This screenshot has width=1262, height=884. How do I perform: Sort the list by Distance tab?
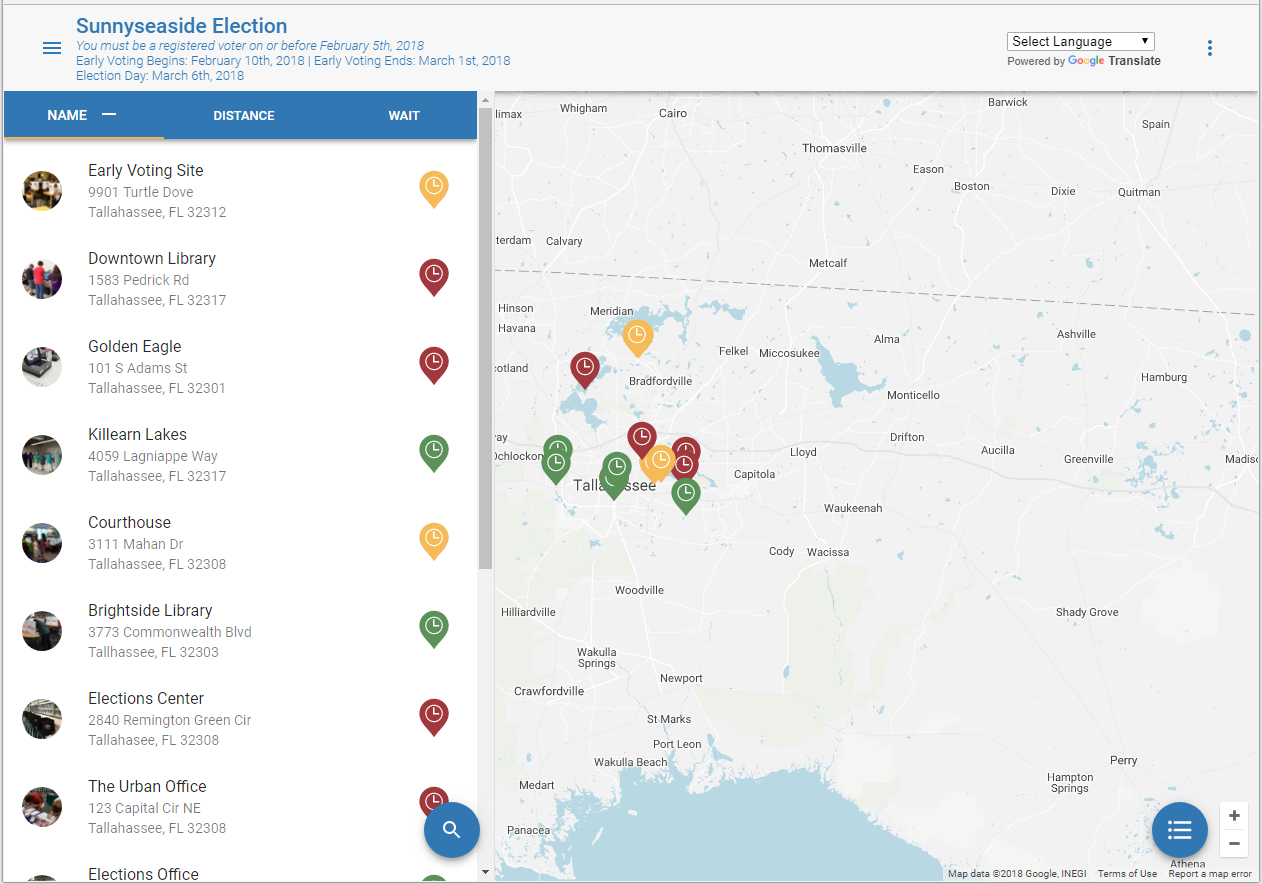tap(244, 115)
